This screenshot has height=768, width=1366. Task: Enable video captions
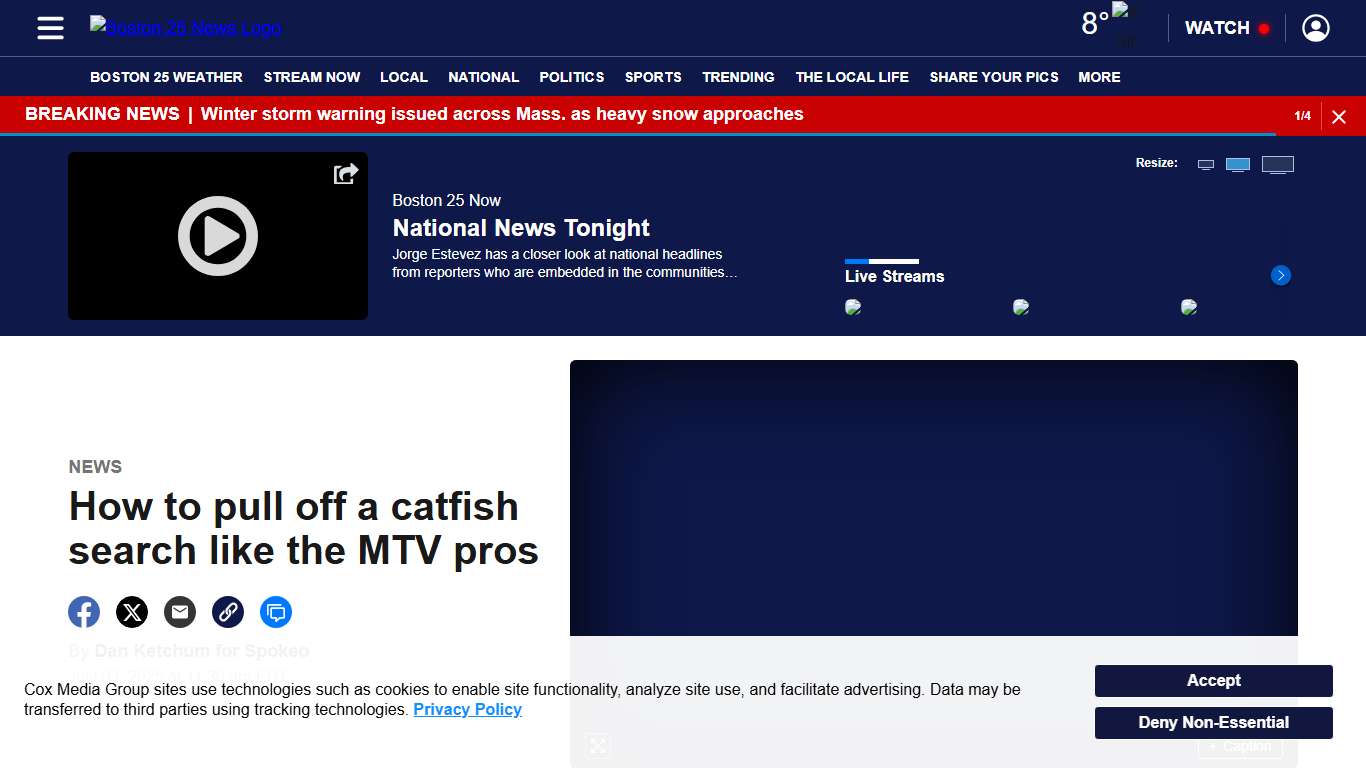point(1240,745)
